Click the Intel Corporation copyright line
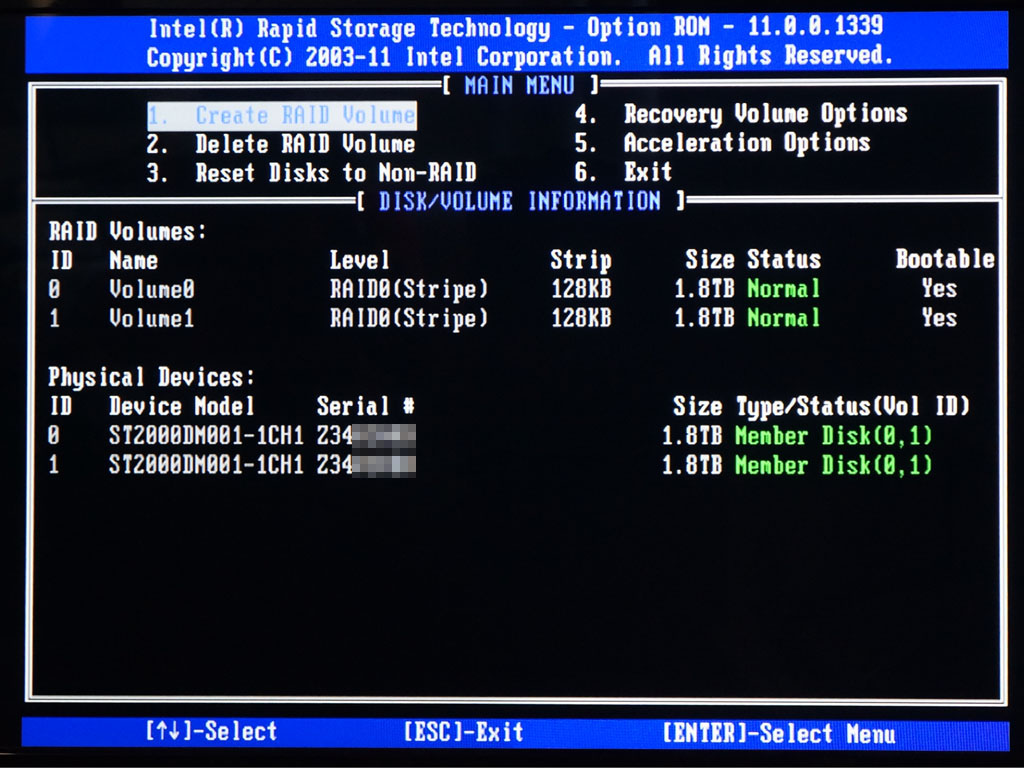1024x768 pixels. pos(519,57)
